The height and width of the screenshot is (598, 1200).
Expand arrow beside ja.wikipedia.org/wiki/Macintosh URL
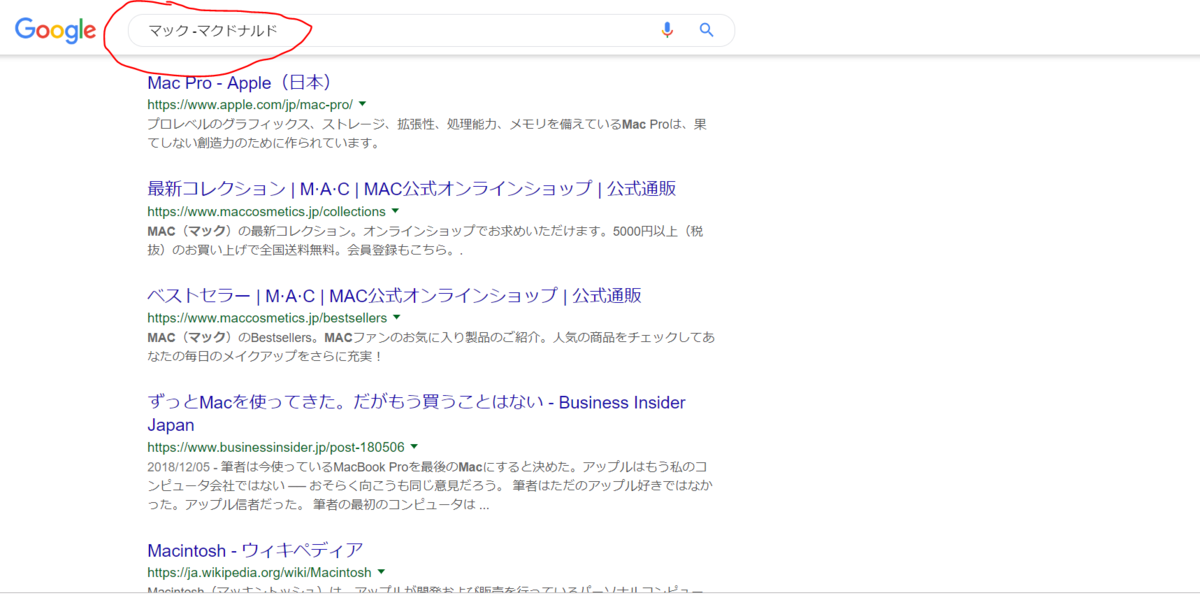pyautogui.click(x=381, y=573)
